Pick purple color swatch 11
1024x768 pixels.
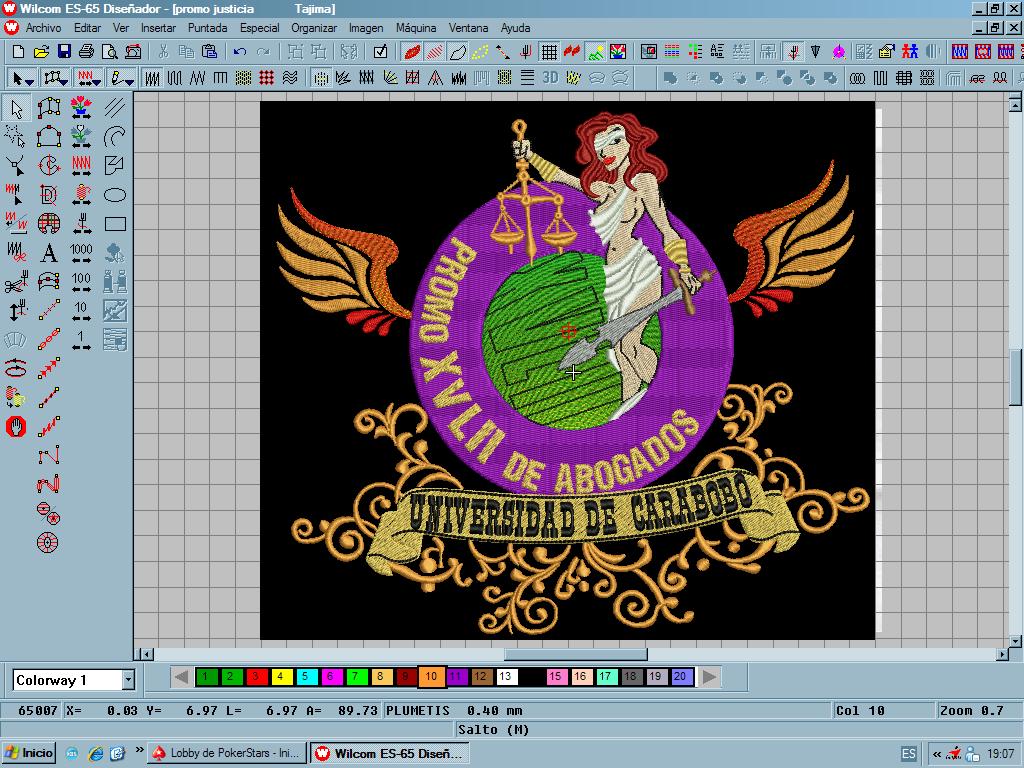(456, 677)
